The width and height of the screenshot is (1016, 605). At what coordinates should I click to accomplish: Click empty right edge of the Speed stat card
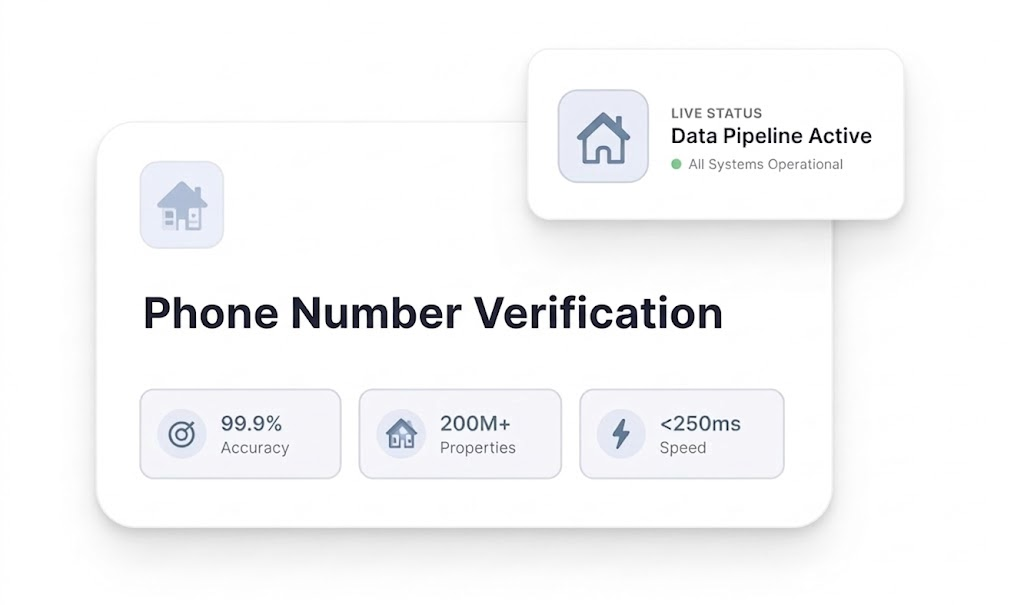pos(762,434)
